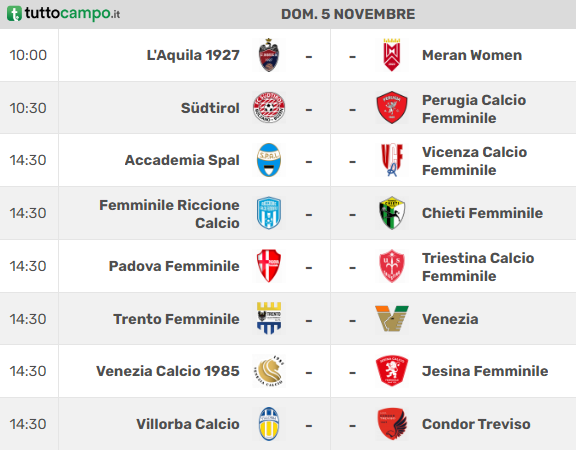
Task: Select the DOM. 5 NOVEMBRE date header
Action: tap(348, 14)
